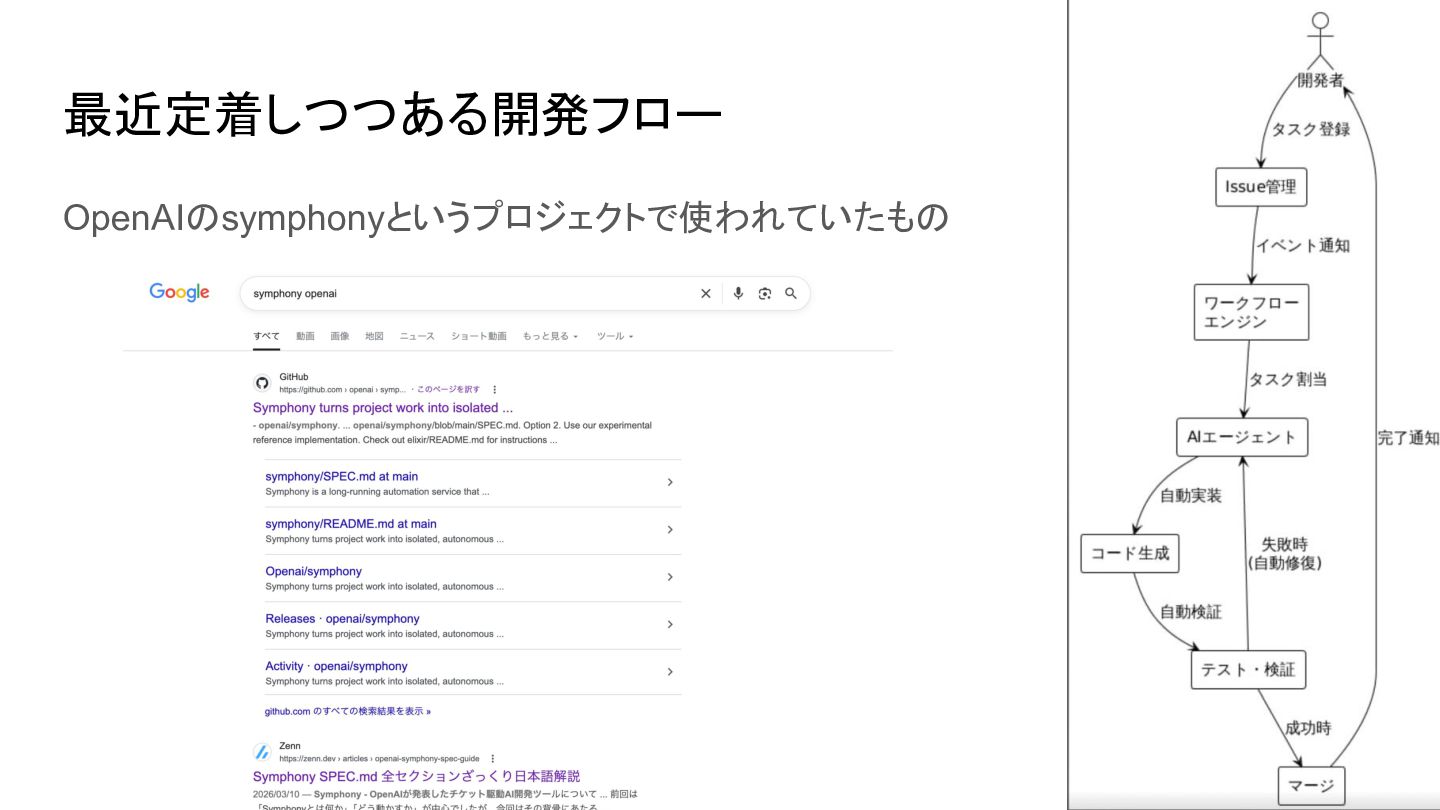The width and height of the screenshot is (1440, 810).
Task: Click the 'マージ' diagram box
Action: (1312, 785)
